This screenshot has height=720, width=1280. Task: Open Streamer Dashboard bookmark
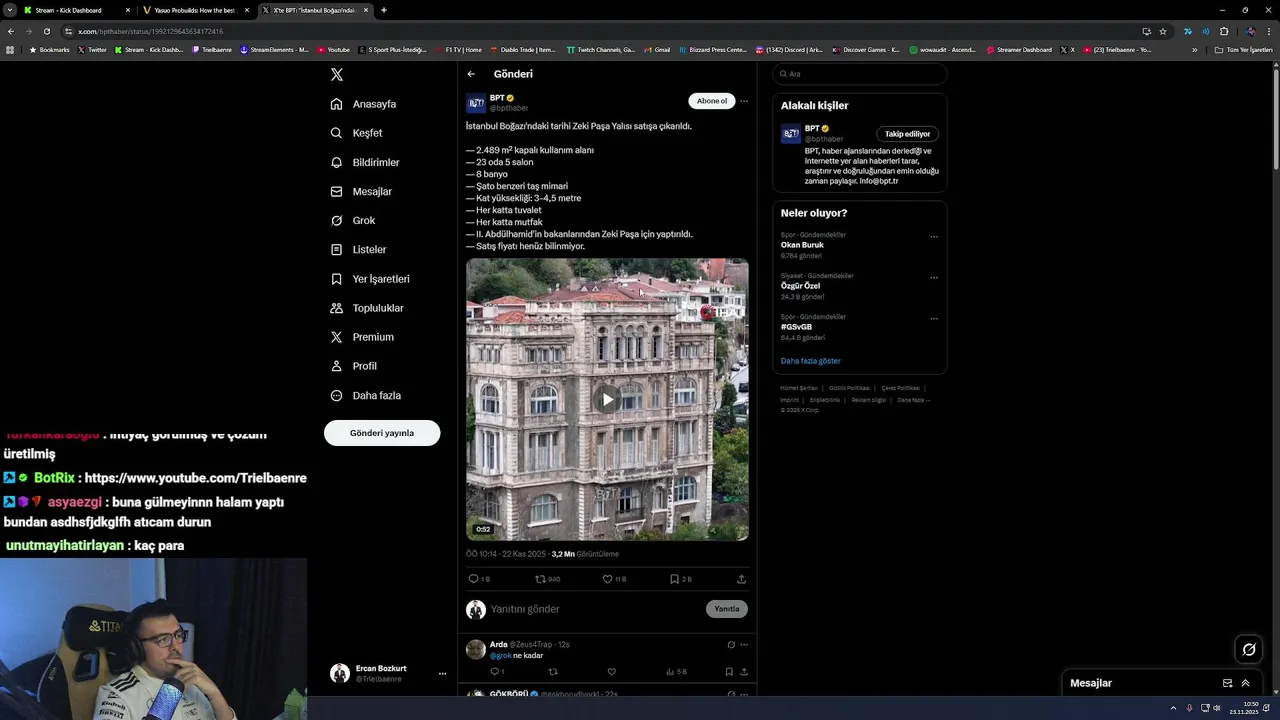(x=1019, y=50)
